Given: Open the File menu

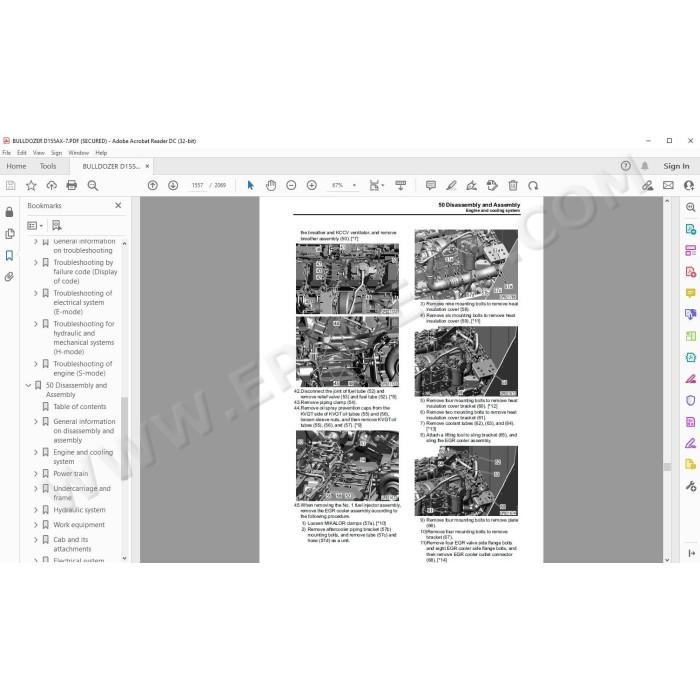Looking at the screenshot, I should coord(6,153).
